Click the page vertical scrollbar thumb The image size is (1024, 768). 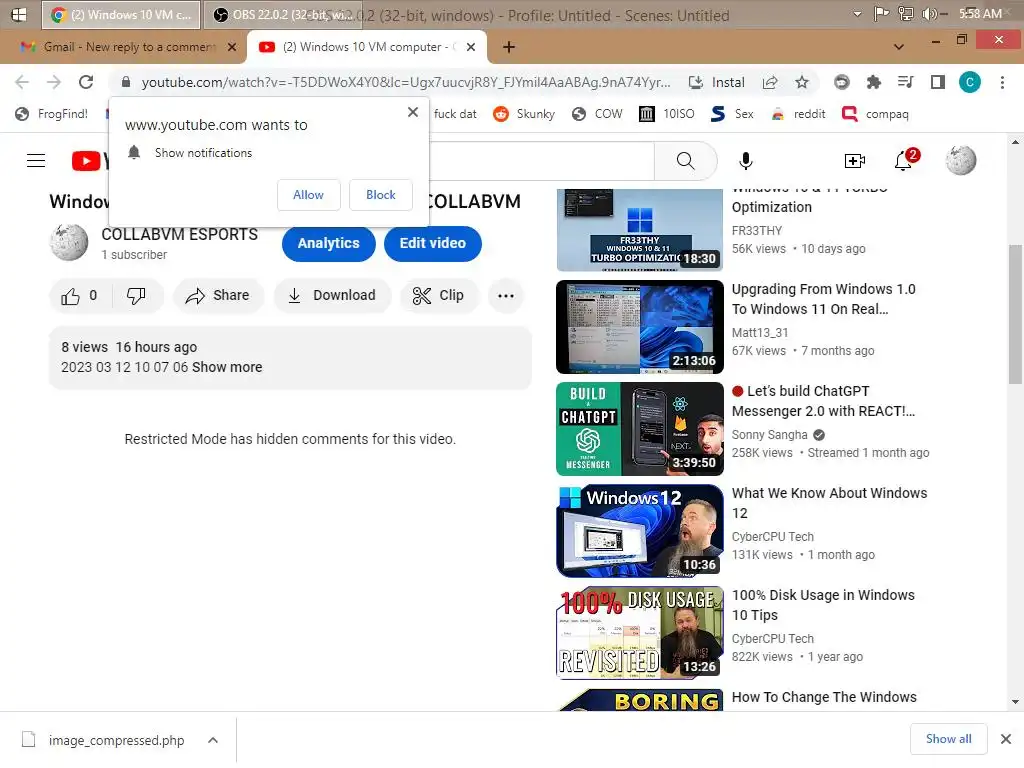[1015, 314]
